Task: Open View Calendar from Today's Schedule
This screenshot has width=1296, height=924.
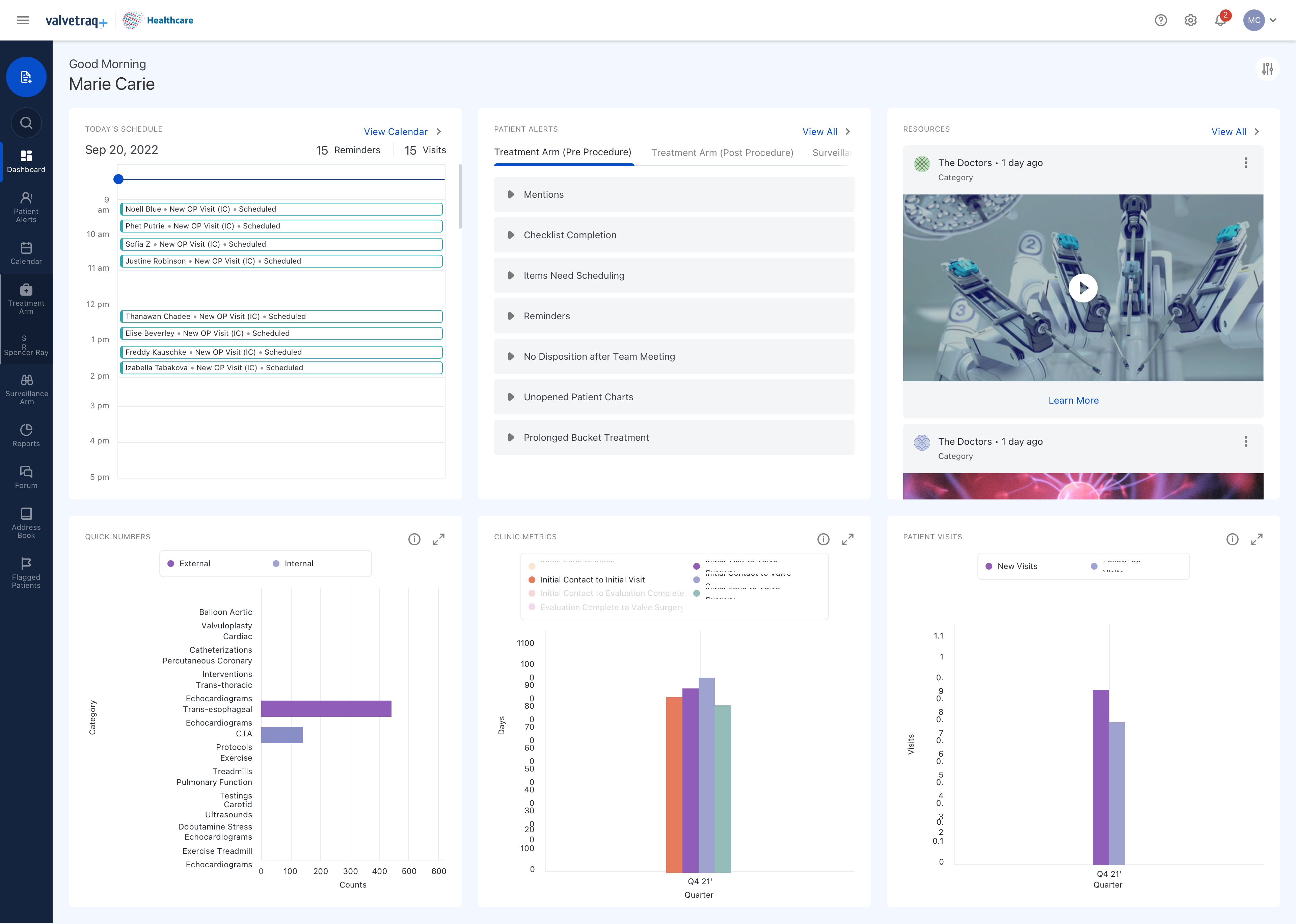Action: click(396, 131)
